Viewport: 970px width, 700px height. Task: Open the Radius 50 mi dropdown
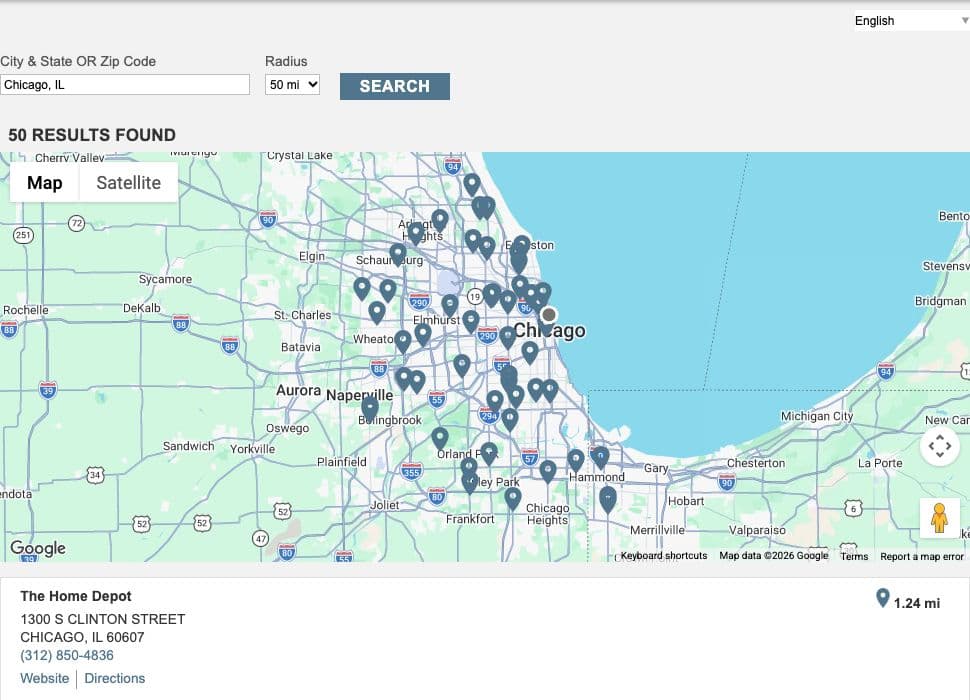293,84
